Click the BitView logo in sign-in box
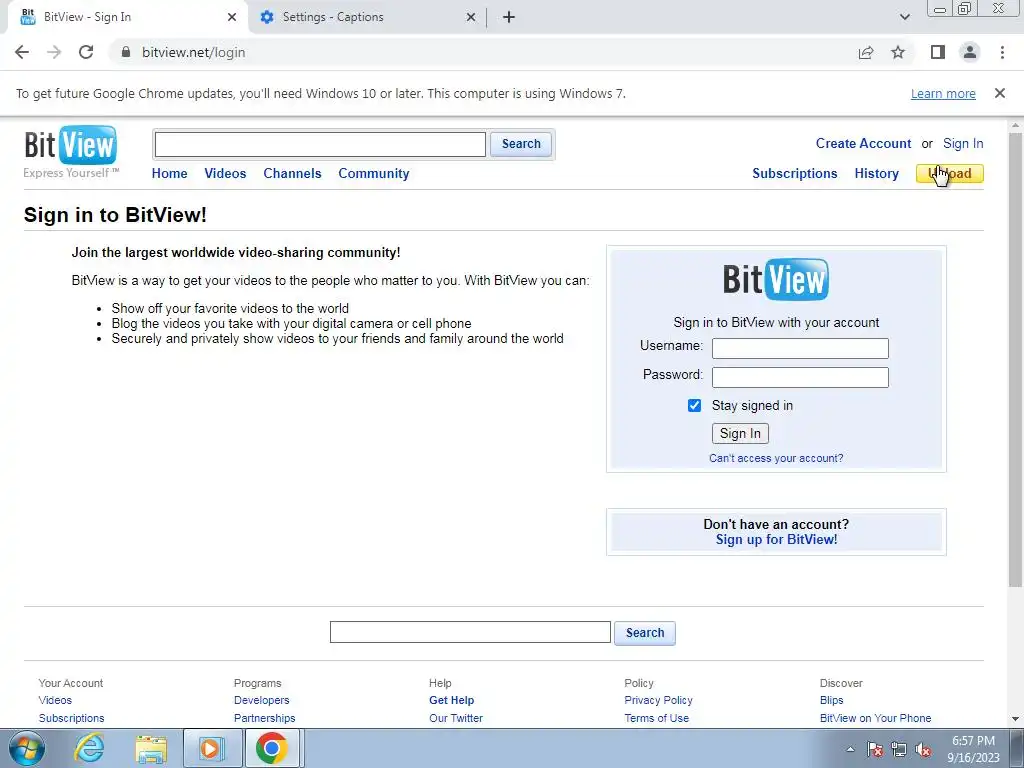 pyautogui.click(x=776, y=279)
